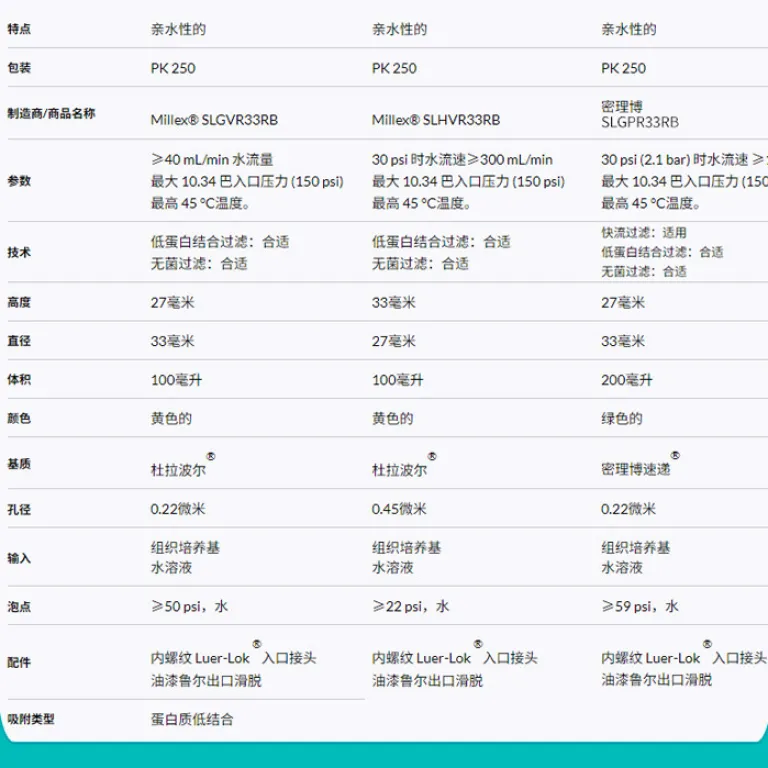The image size is (768, 768).
Task: Click the 蛋白质低结合 adsorption type value
Action: pyautogui.click(x=192, y=720)
